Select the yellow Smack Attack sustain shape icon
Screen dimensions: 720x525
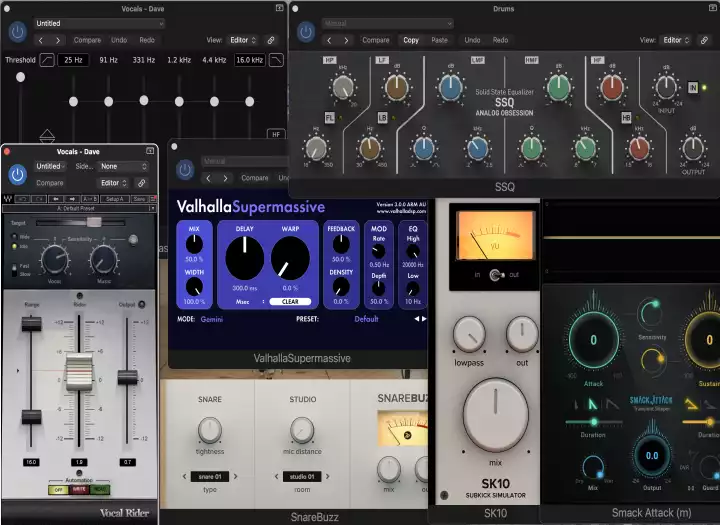pos(691,404)
